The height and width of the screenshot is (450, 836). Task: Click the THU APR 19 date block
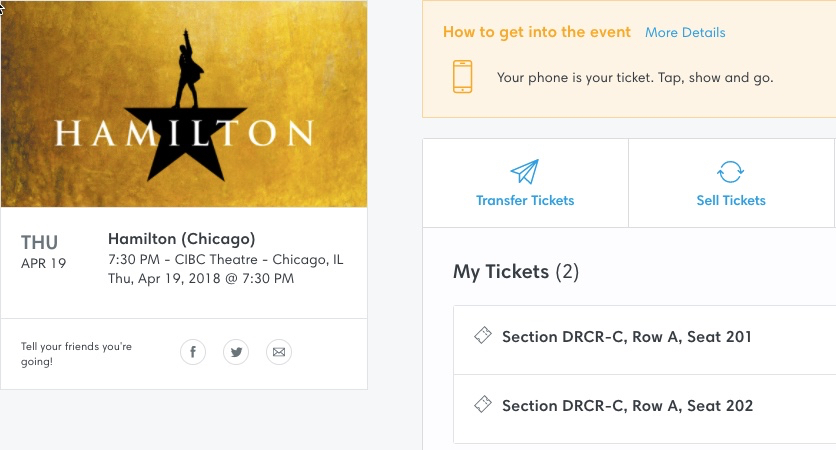coord(43,252)
